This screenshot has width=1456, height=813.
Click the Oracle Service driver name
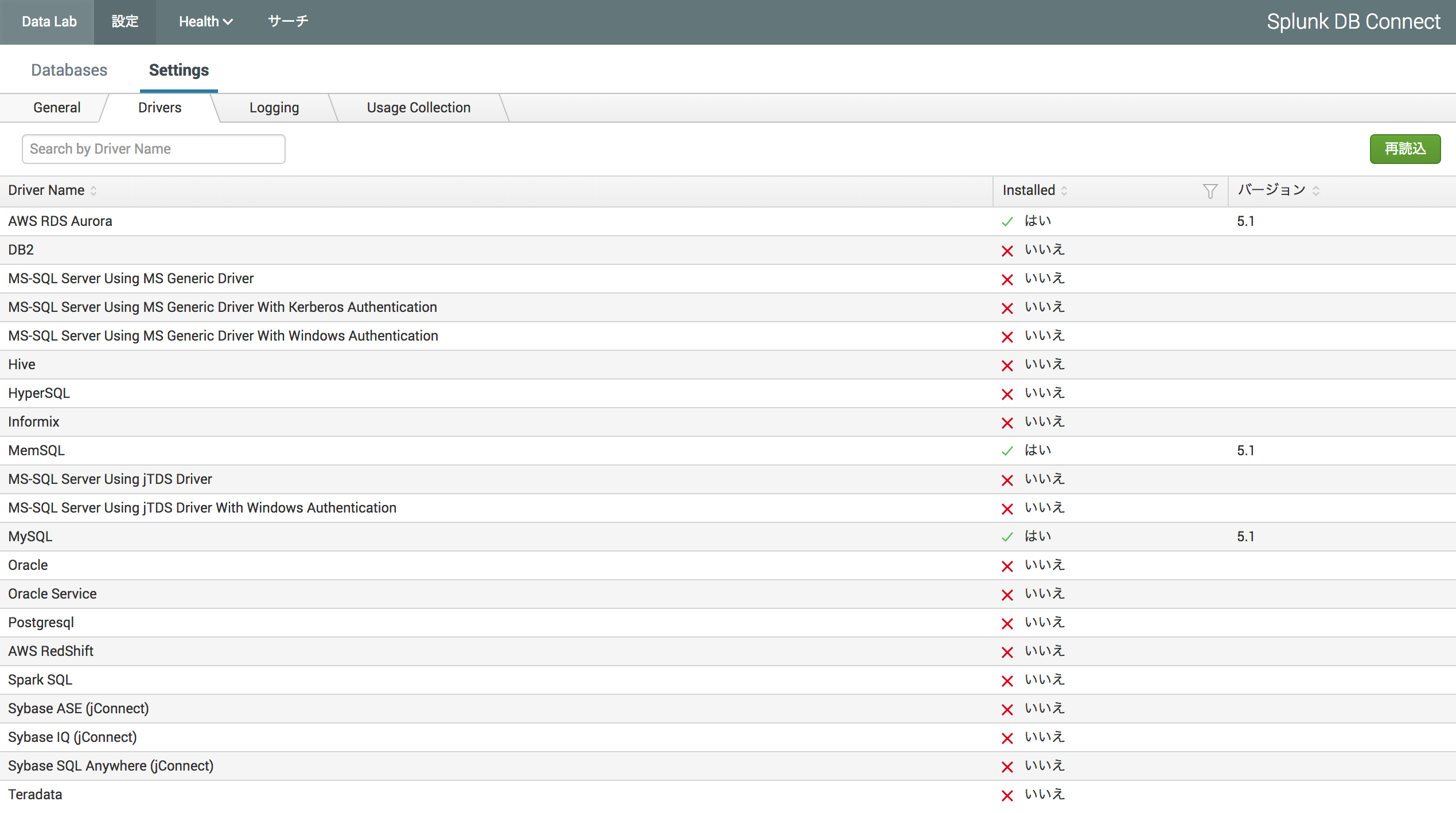(52, 594)
